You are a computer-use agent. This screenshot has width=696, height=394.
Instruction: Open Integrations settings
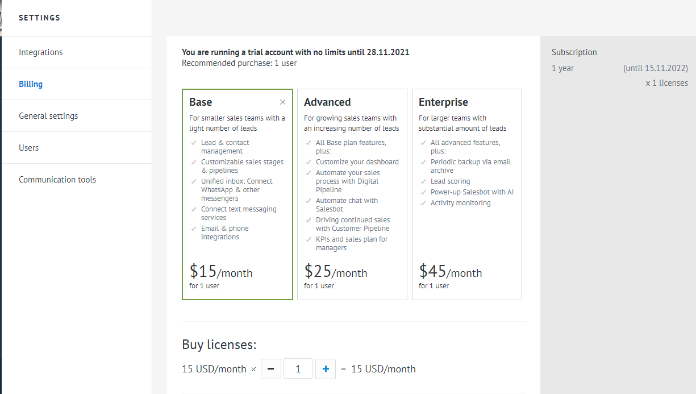[x=41, y=52]
